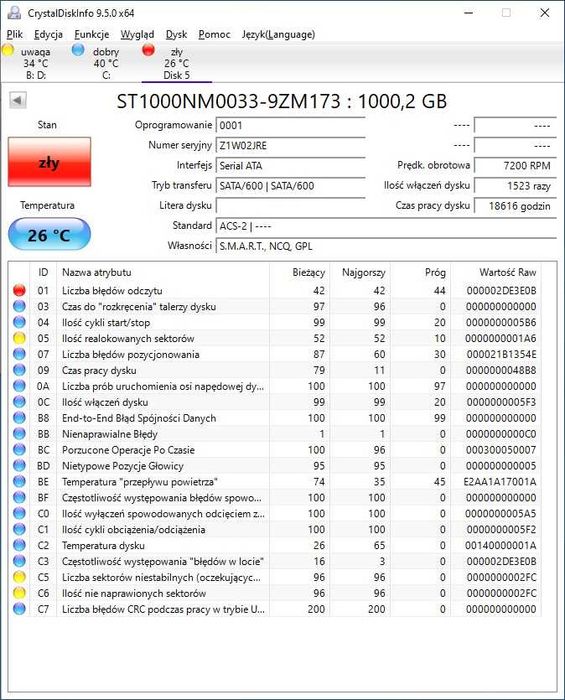Click the serial number field Z1W02JRE
The height and width of the screenshot is (700, 565).
pos(291,146)
